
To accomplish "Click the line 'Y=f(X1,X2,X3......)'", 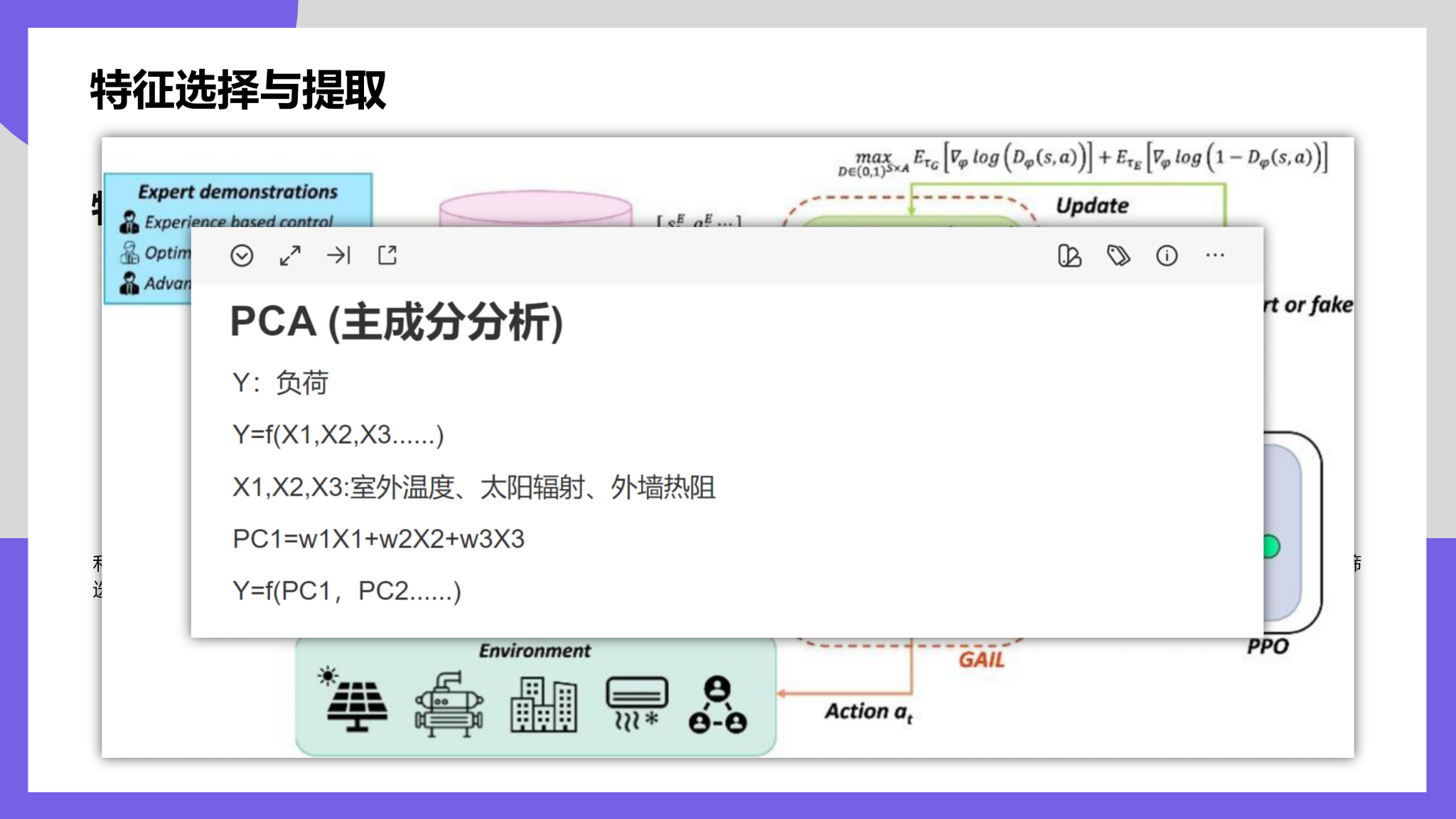I will pos(338,434).
